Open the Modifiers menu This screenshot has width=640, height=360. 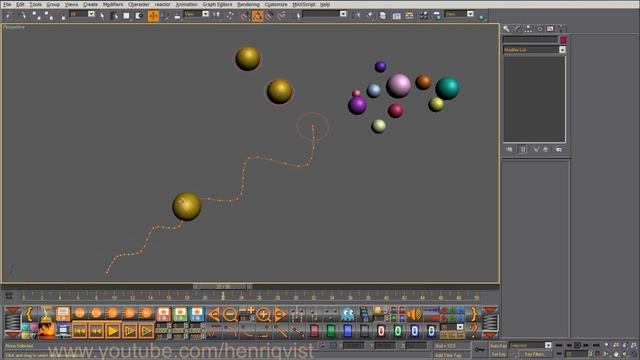point(113,4)
